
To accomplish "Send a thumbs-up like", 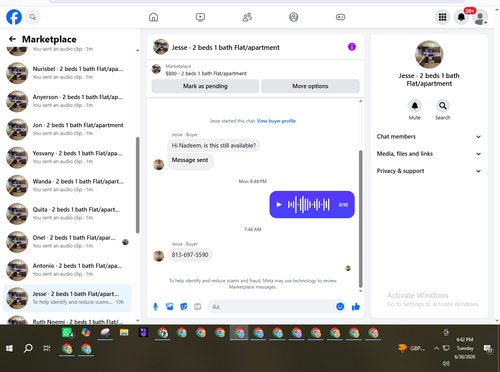I will [x=356, y=307].
